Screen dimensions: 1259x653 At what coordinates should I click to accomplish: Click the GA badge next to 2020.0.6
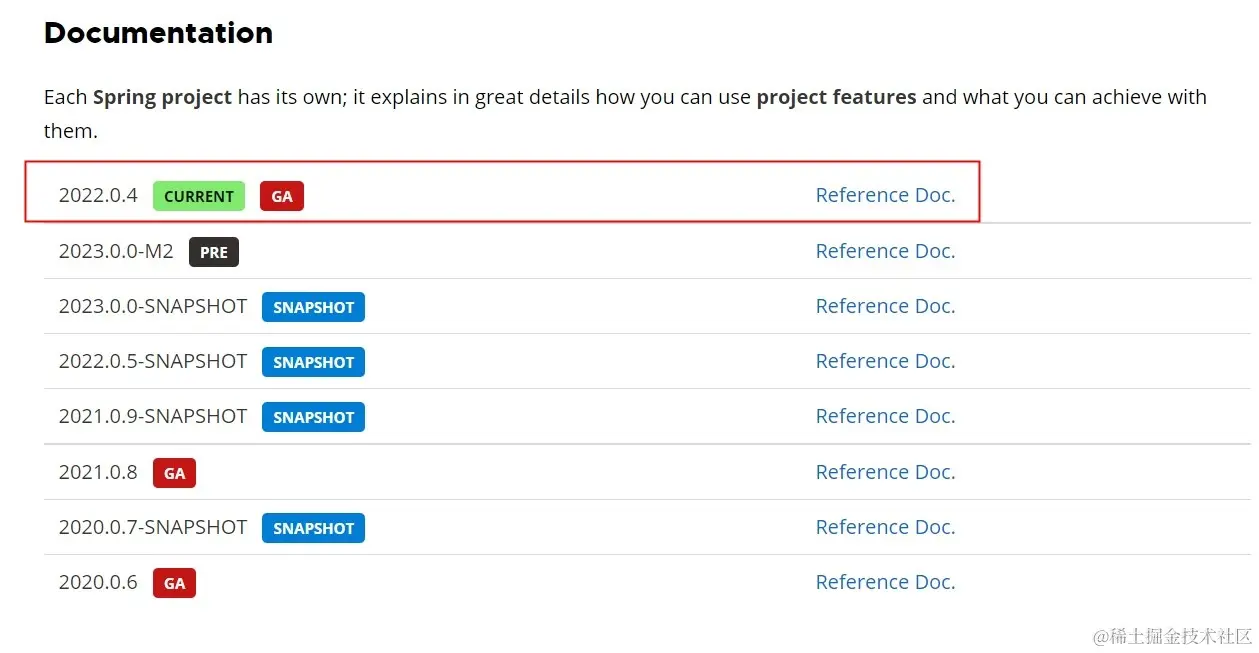[x=174, y=583]
